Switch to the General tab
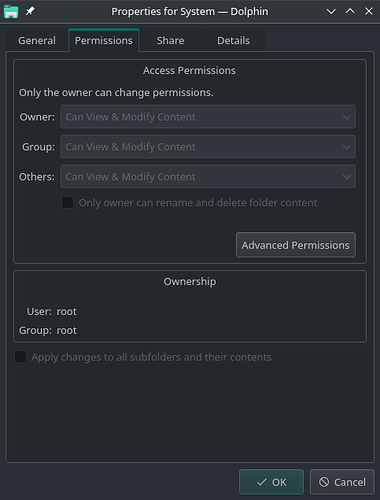Image resolution: width=380 pixels, height=500 pixels. point(37,40)
